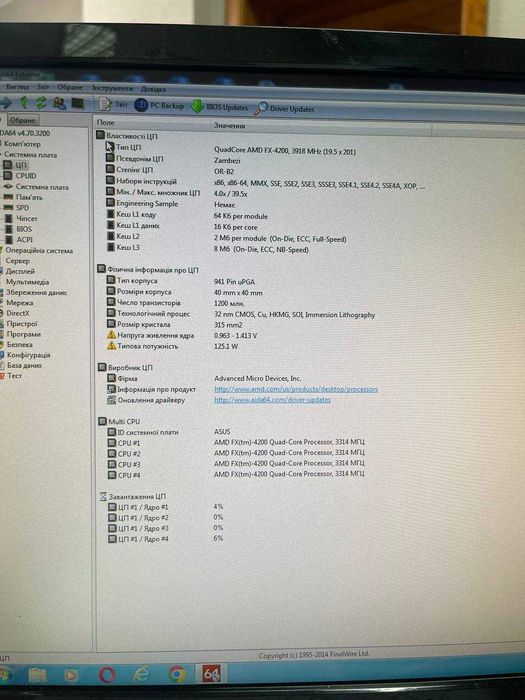Click warning icon beside Напруга живлення ядра
The width and height of the screenshot is (525, 700).
[112, 335]
